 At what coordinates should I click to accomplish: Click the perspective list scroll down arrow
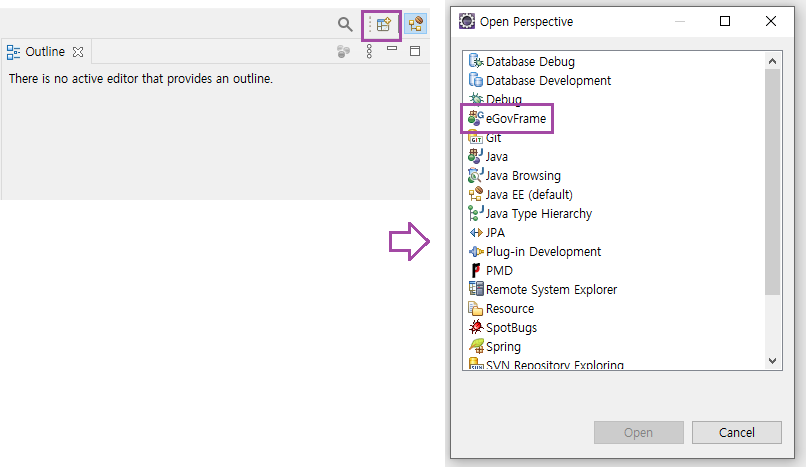(772, 361)
